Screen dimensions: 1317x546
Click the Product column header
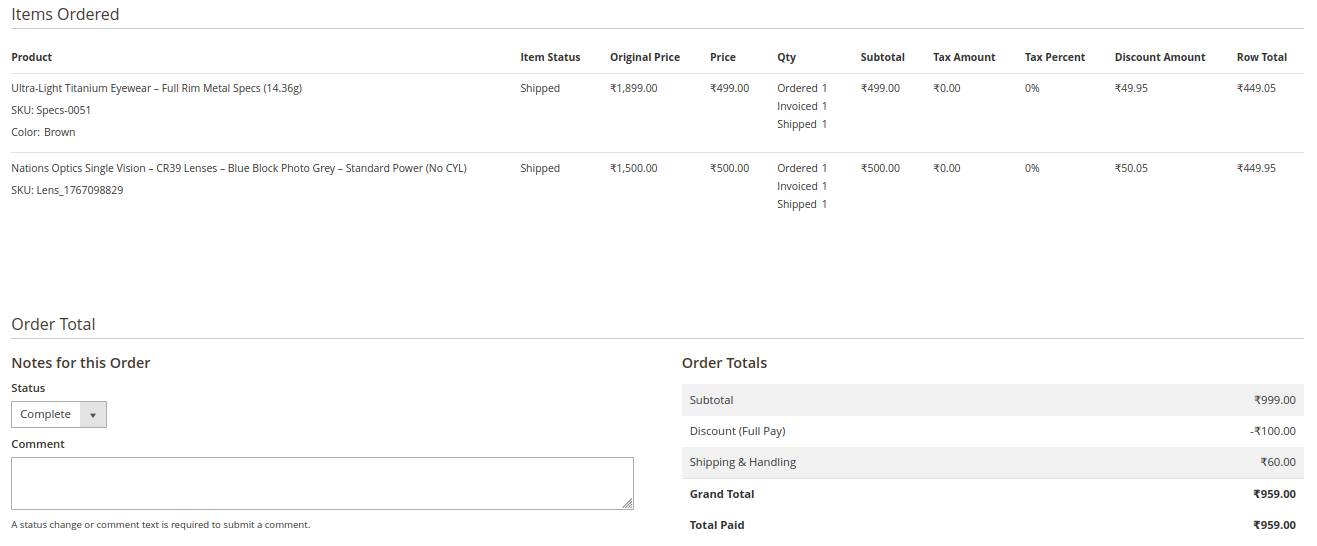click(32, 57)
